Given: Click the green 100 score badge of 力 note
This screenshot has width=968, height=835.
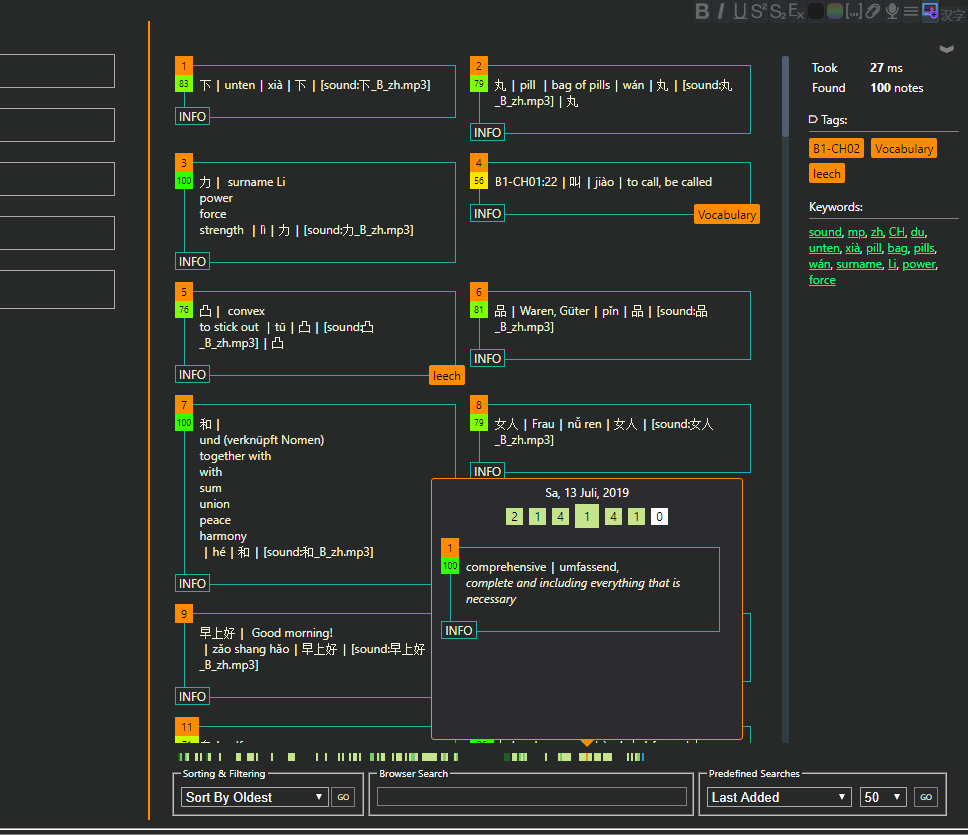Looking at the screenshot, I should pos(184,181).
